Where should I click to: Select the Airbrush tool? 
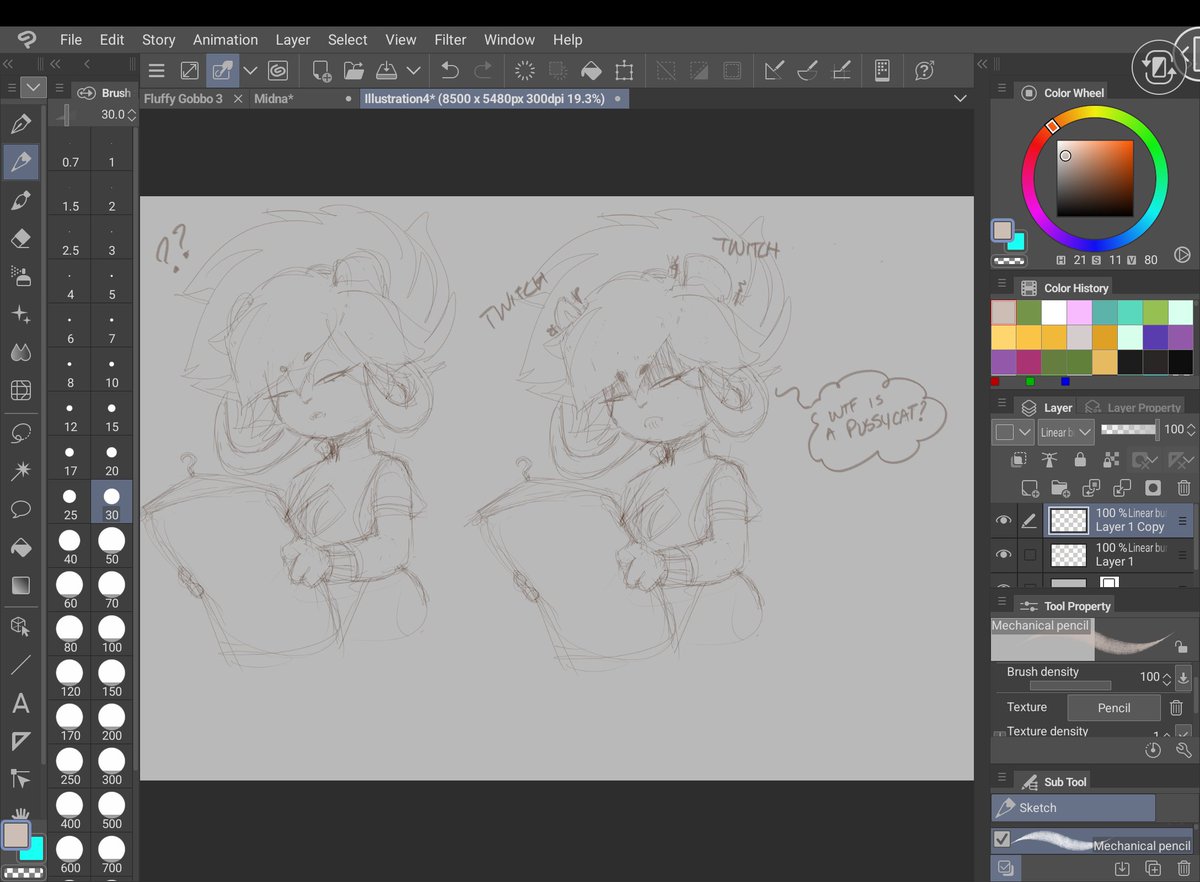point(20,275)
